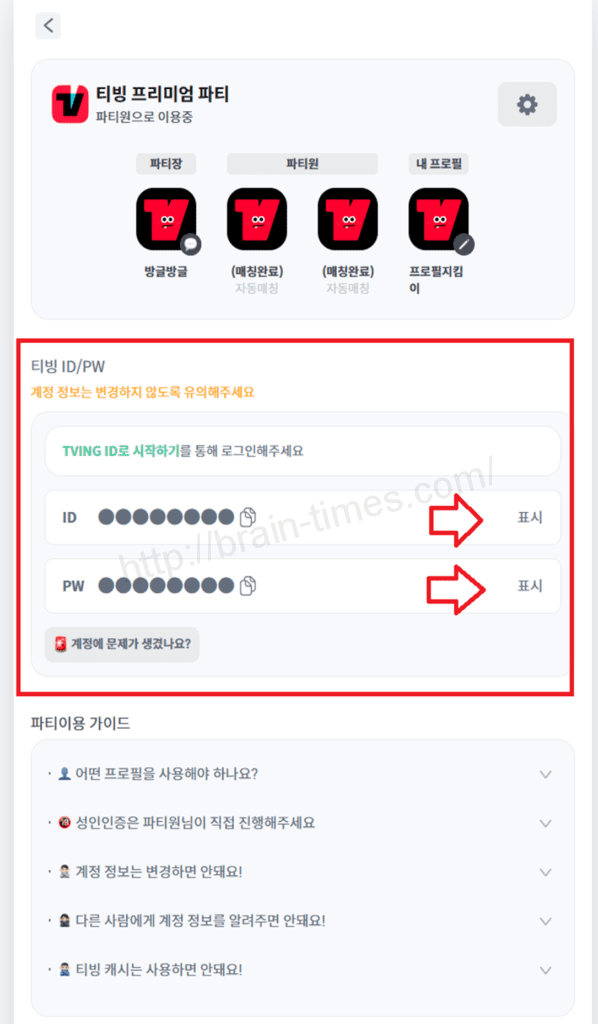Select the second 매칭완료 member avatar
598x1024 pixels.
click(347, 219)
